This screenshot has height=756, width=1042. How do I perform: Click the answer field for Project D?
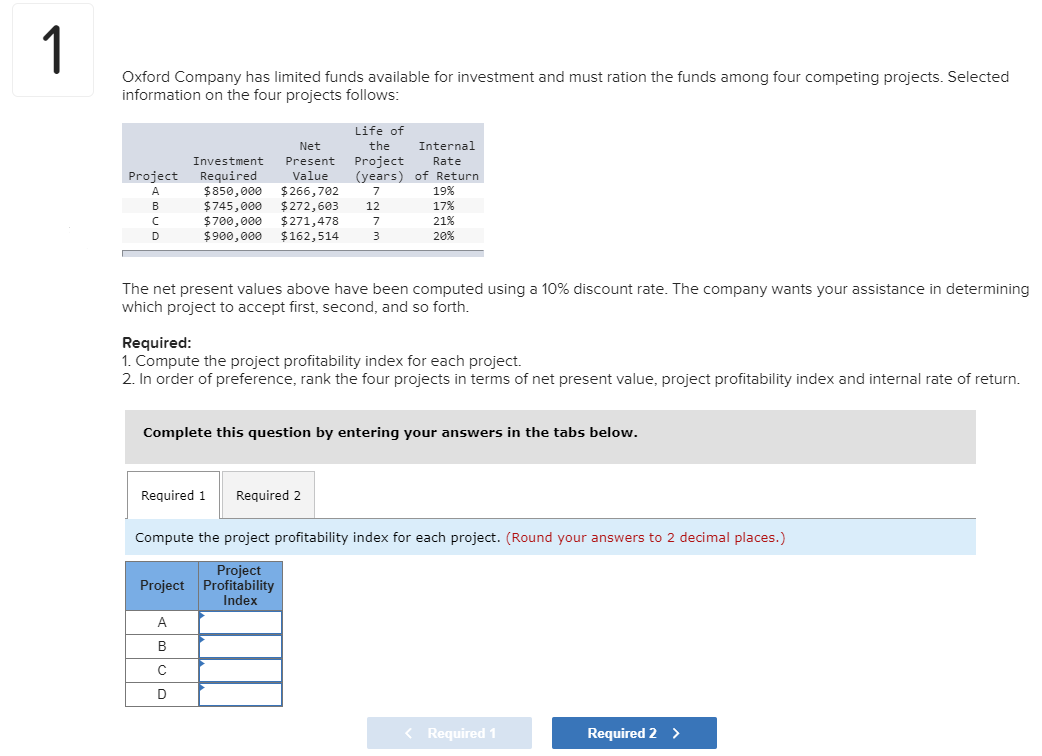pos(240,693)
